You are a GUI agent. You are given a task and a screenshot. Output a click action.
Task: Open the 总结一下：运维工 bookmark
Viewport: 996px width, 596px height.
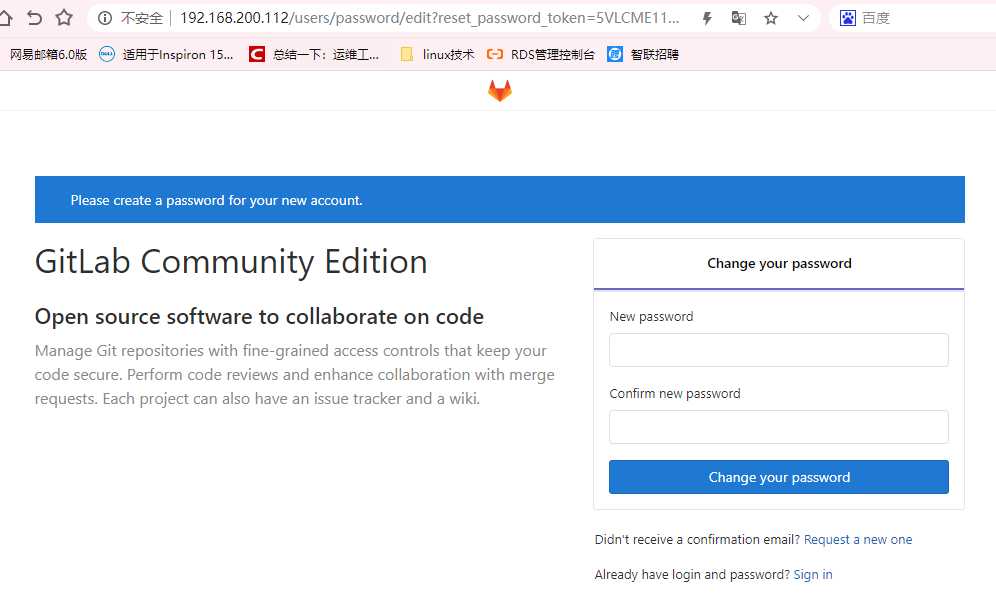click(314, 55)
